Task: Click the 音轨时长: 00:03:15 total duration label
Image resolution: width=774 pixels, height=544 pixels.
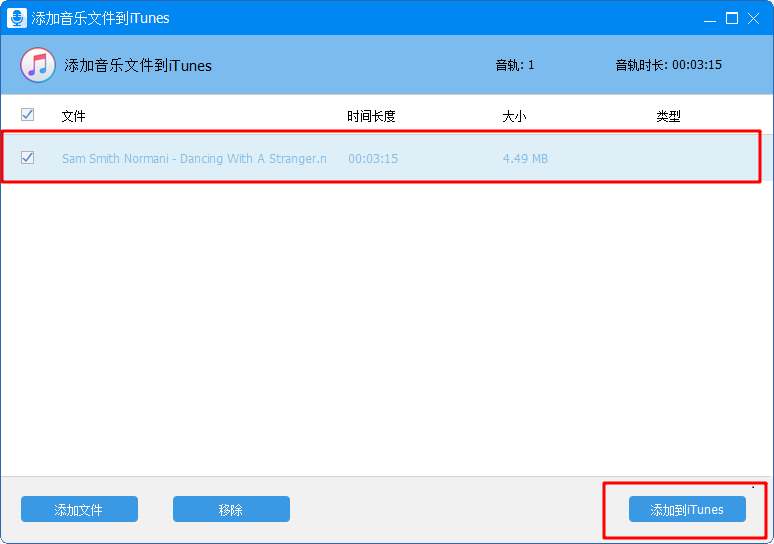Action: [x=668, y=65]
